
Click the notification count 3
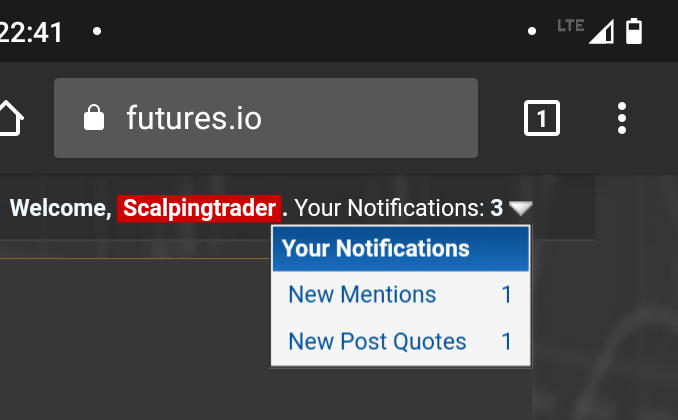pos(496,208)
